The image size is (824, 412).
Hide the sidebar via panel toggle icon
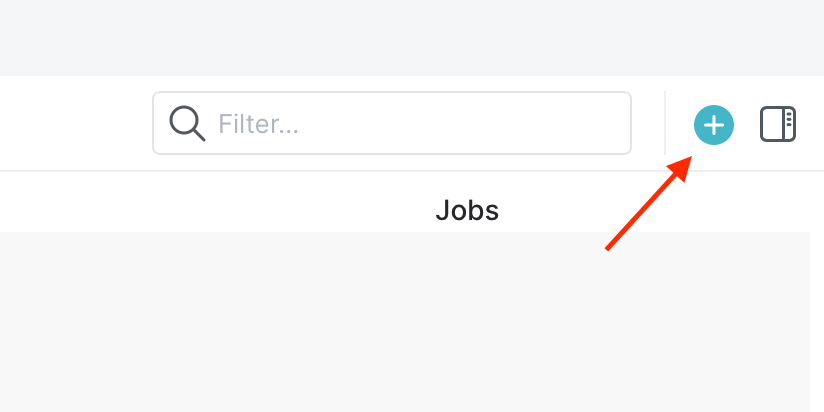click(x=778, y=125)
